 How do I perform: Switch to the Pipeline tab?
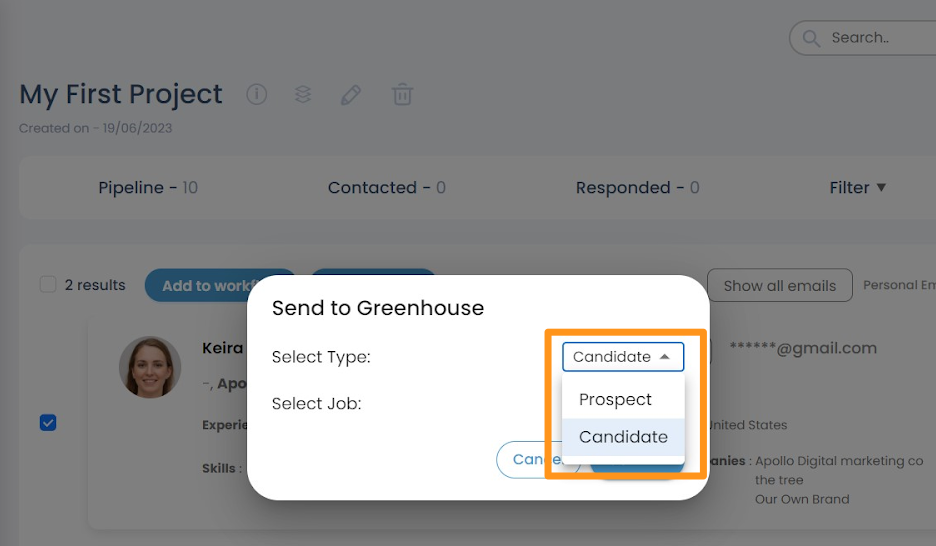click(x=148, y=187)
